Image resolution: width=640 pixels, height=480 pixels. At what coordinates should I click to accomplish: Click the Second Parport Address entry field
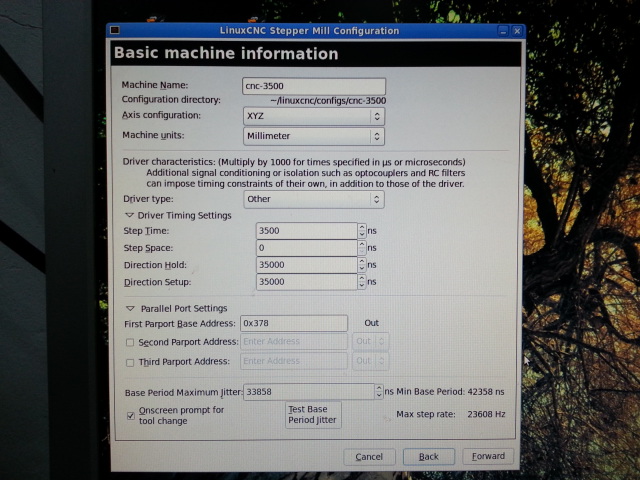point(294,342)
